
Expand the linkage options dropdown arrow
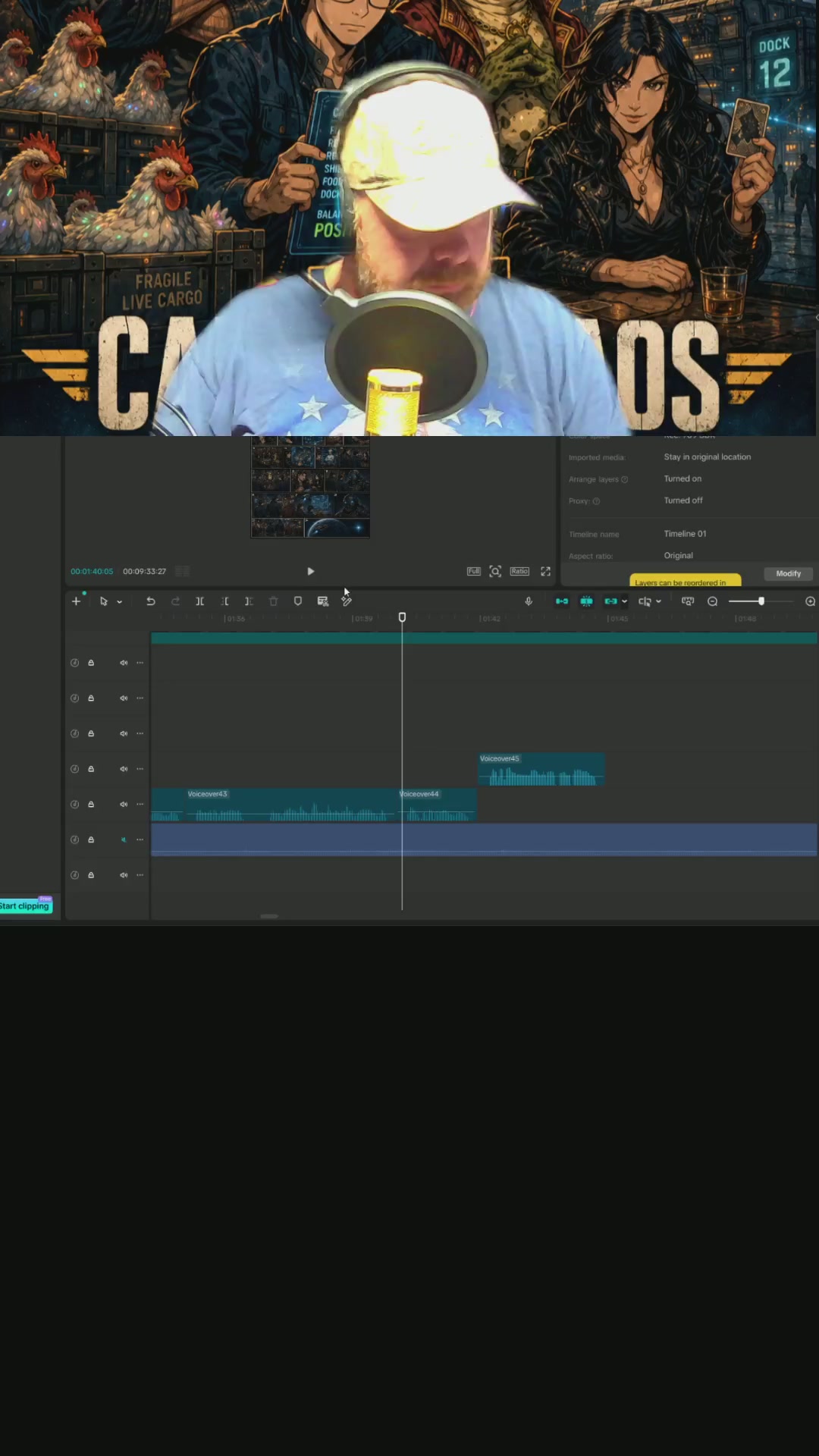pyautogui.click(x=625, y=602)
